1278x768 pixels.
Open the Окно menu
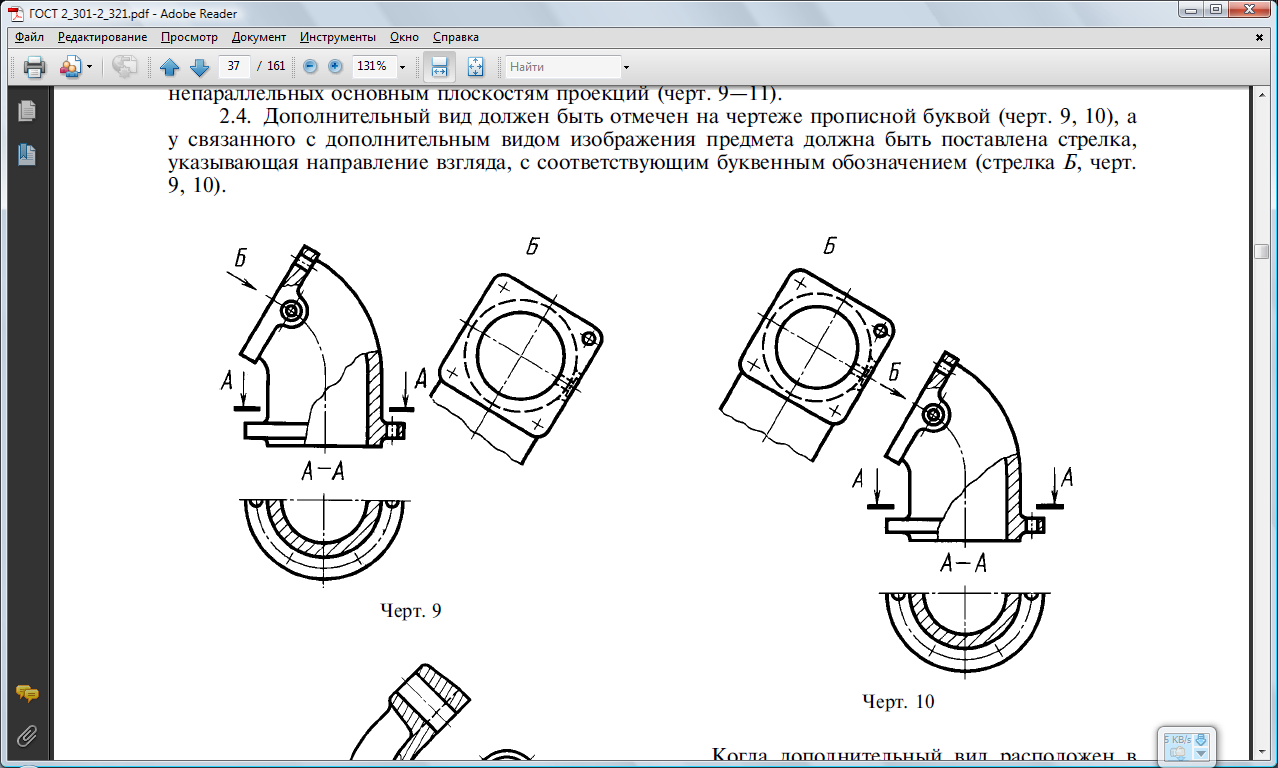pos(404,37)
